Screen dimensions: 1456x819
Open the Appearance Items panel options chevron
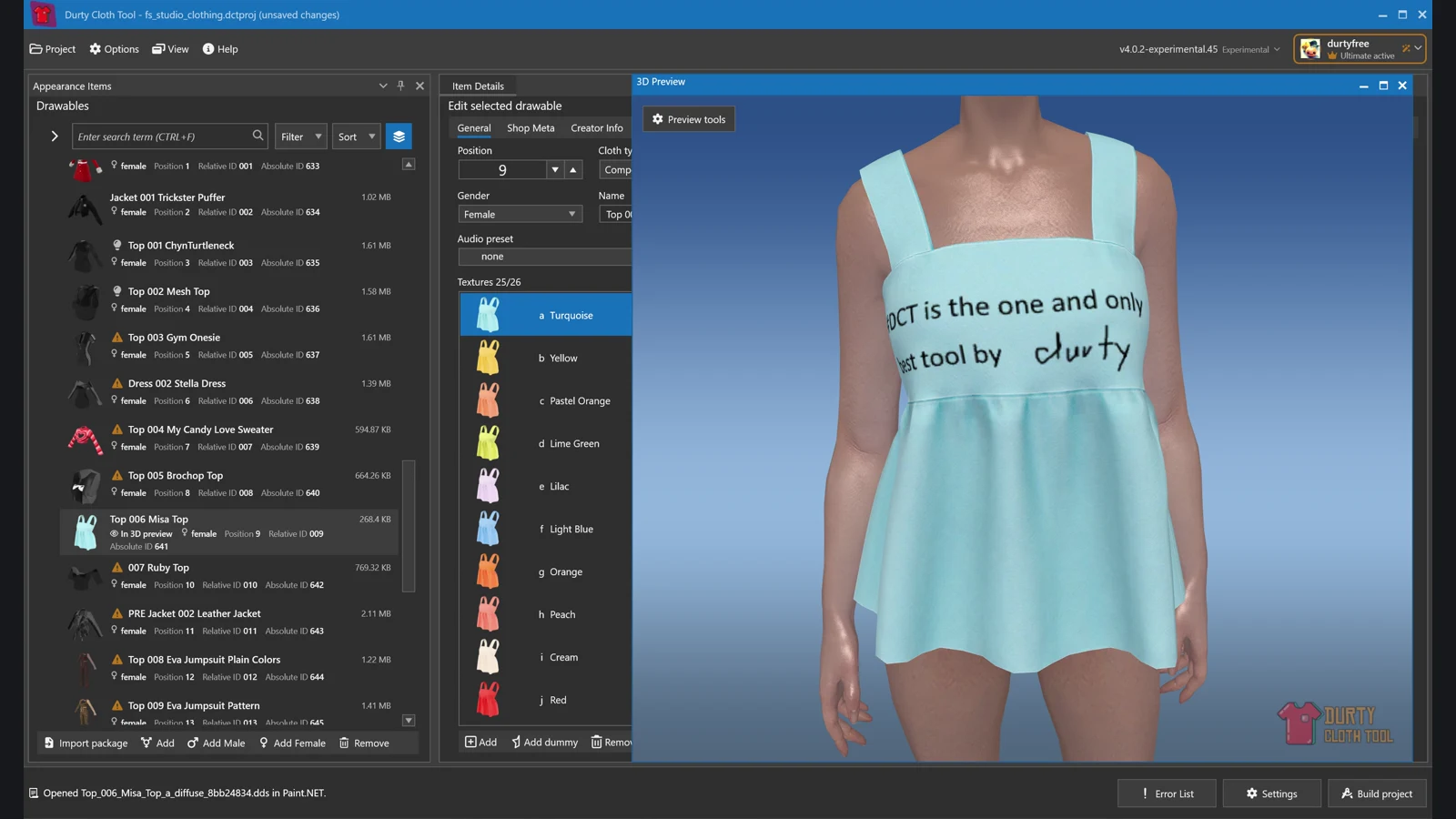click(x=383, y=86)
